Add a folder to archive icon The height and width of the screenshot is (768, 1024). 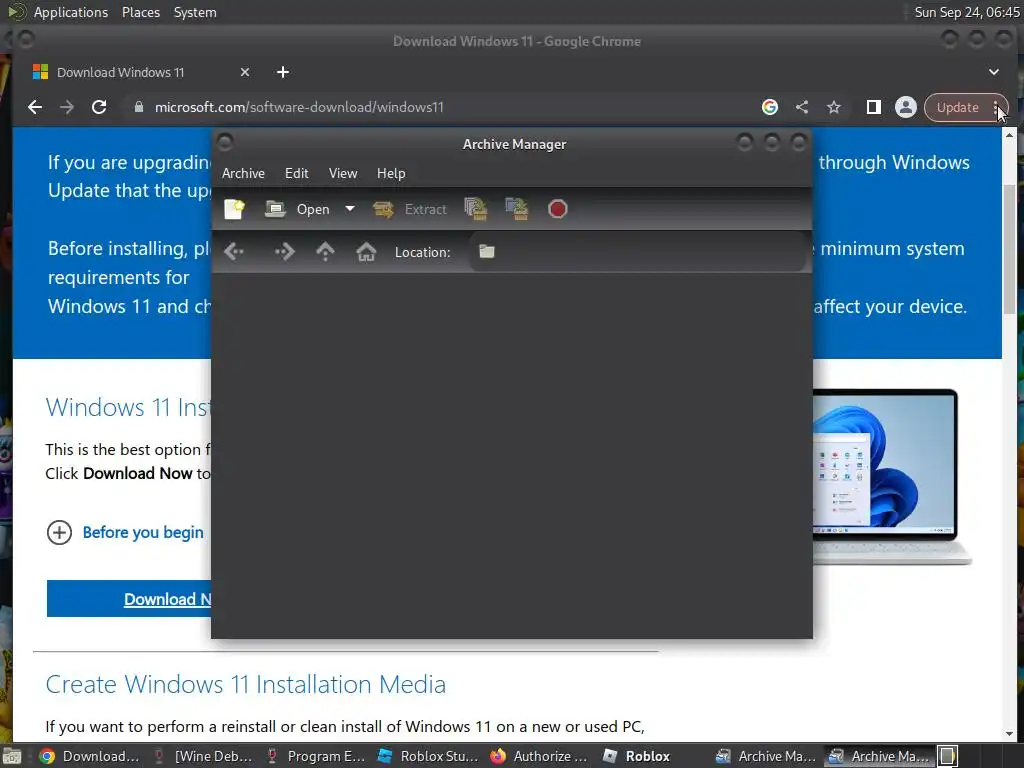517,209
